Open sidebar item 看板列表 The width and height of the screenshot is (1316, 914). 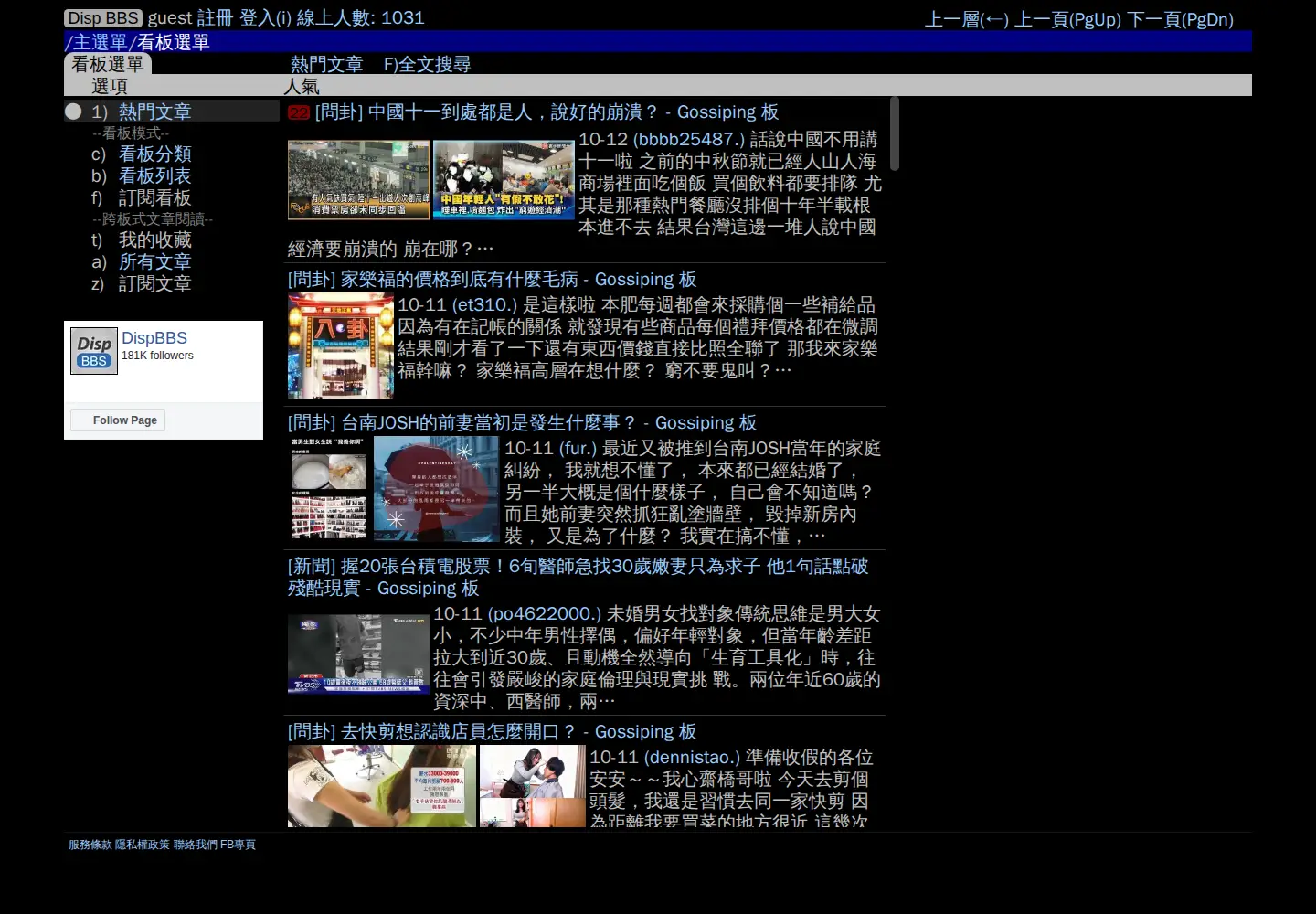coord(154,175)
